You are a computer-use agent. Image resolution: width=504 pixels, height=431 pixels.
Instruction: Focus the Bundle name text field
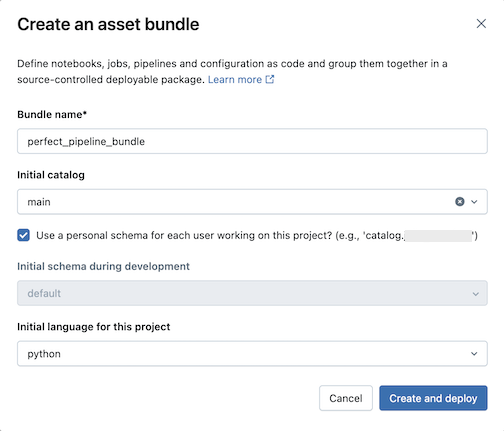click(x=252, y=141)
